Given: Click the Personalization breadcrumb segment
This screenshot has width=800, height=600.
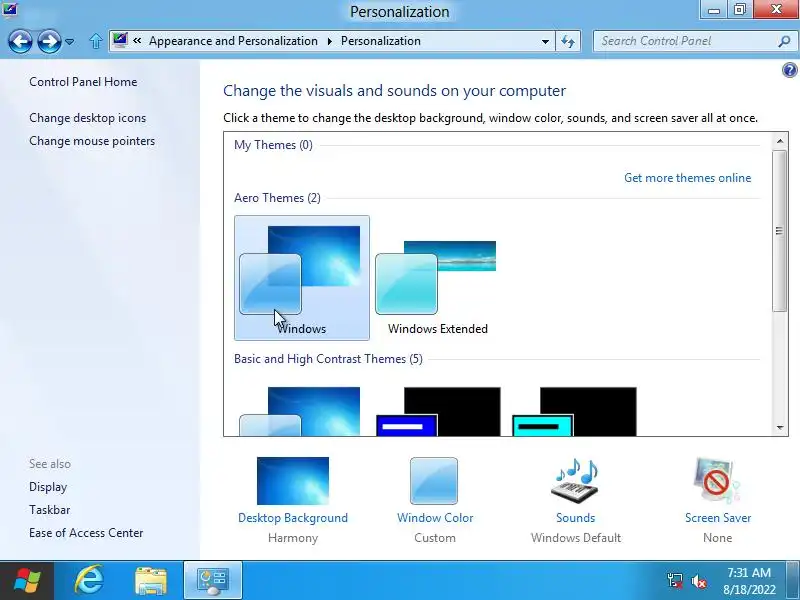Looking at the screenshot, I should [x=381, y=41].
